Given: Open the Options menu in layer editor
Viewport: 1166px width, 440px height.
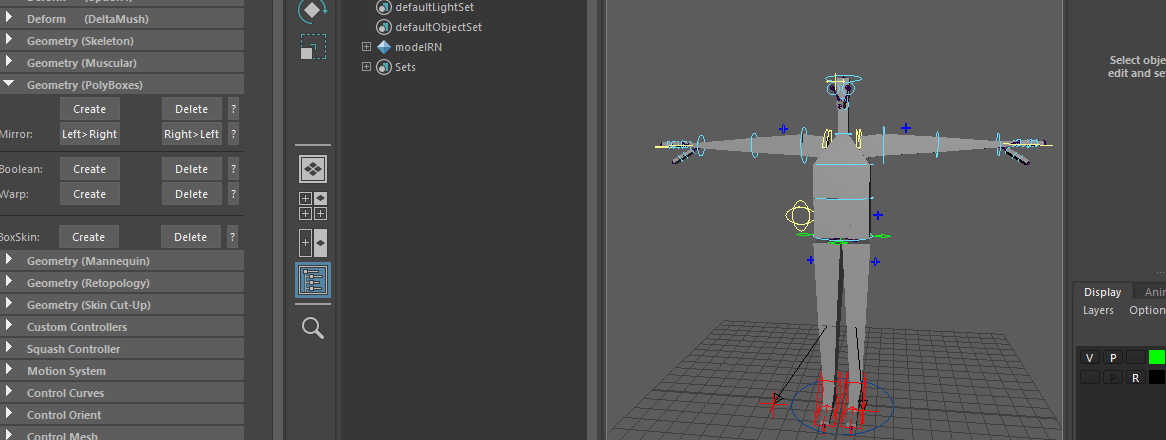Looking at the screenshot, I should 1147,310.
